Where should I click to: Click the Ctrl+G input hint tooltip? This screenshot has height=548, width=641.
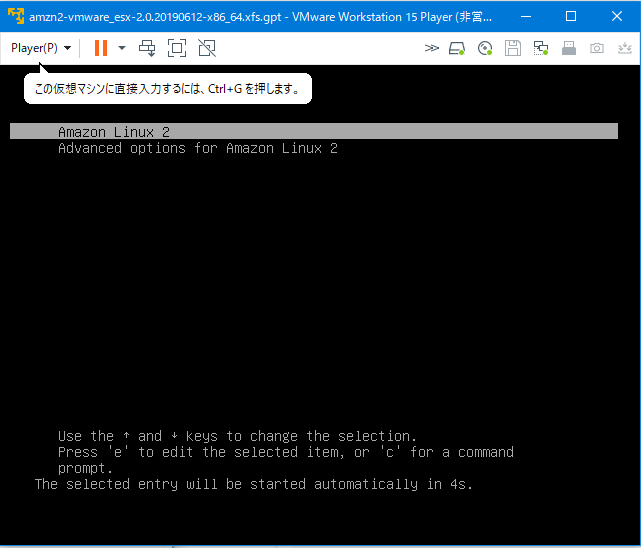click(168, 88)
